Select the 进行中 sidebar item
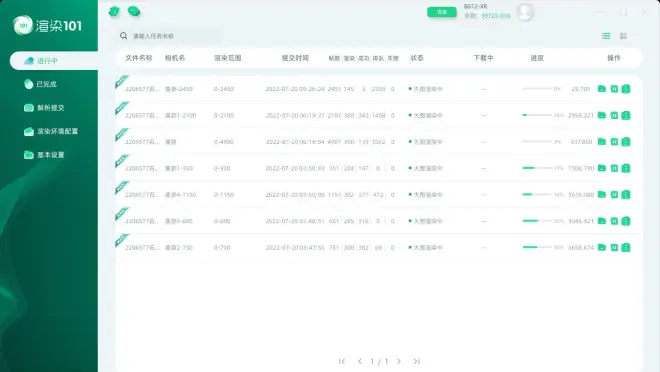Screen dimensions: 660x372 (x=54, y=61)
